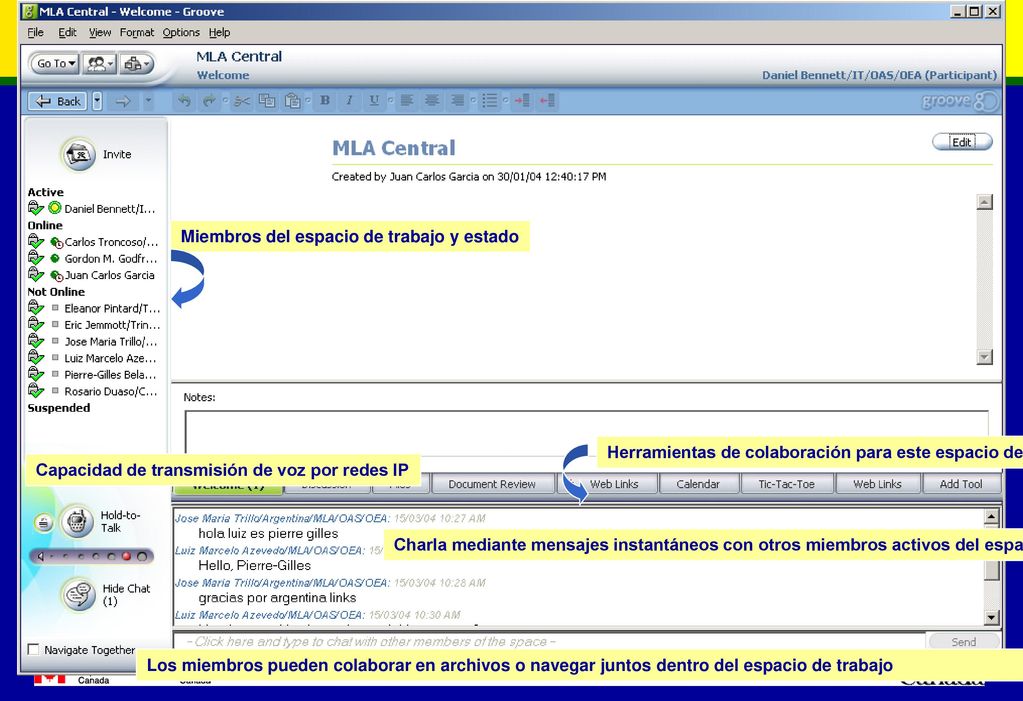This screenshot has height=701, width=1023.
Task: Select member Luiz Marcelo Aze… in member list
Action: point(110,358)
